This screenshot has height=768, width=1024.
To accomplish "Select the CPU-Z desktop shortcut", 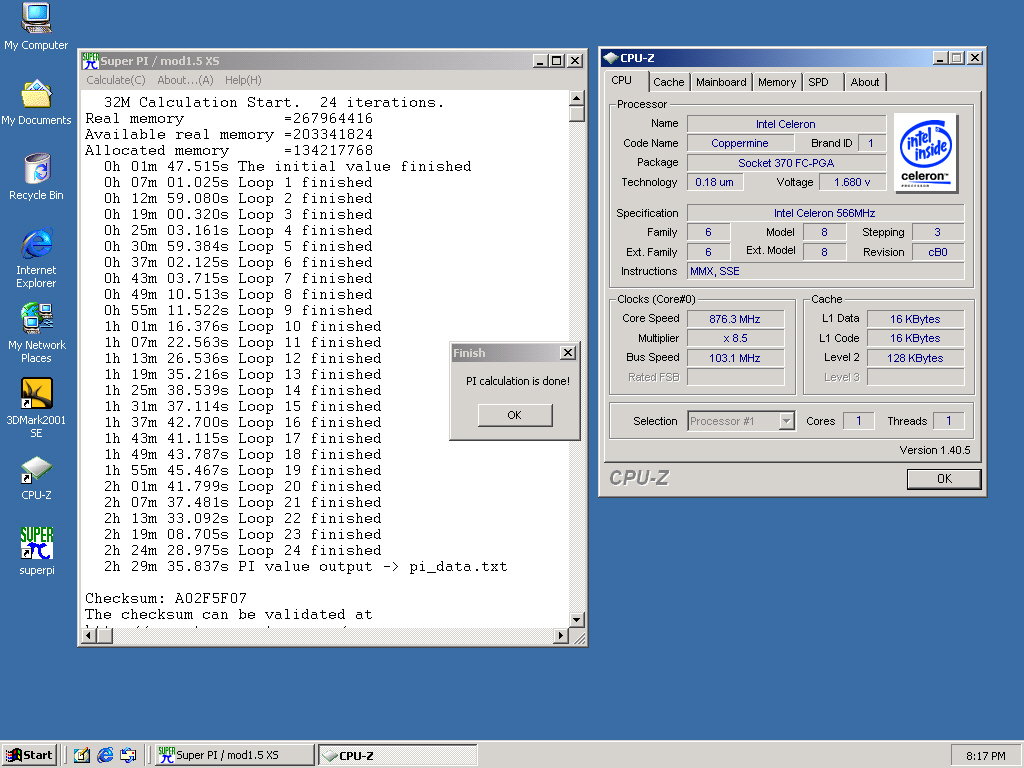I will tap(36, 479).
